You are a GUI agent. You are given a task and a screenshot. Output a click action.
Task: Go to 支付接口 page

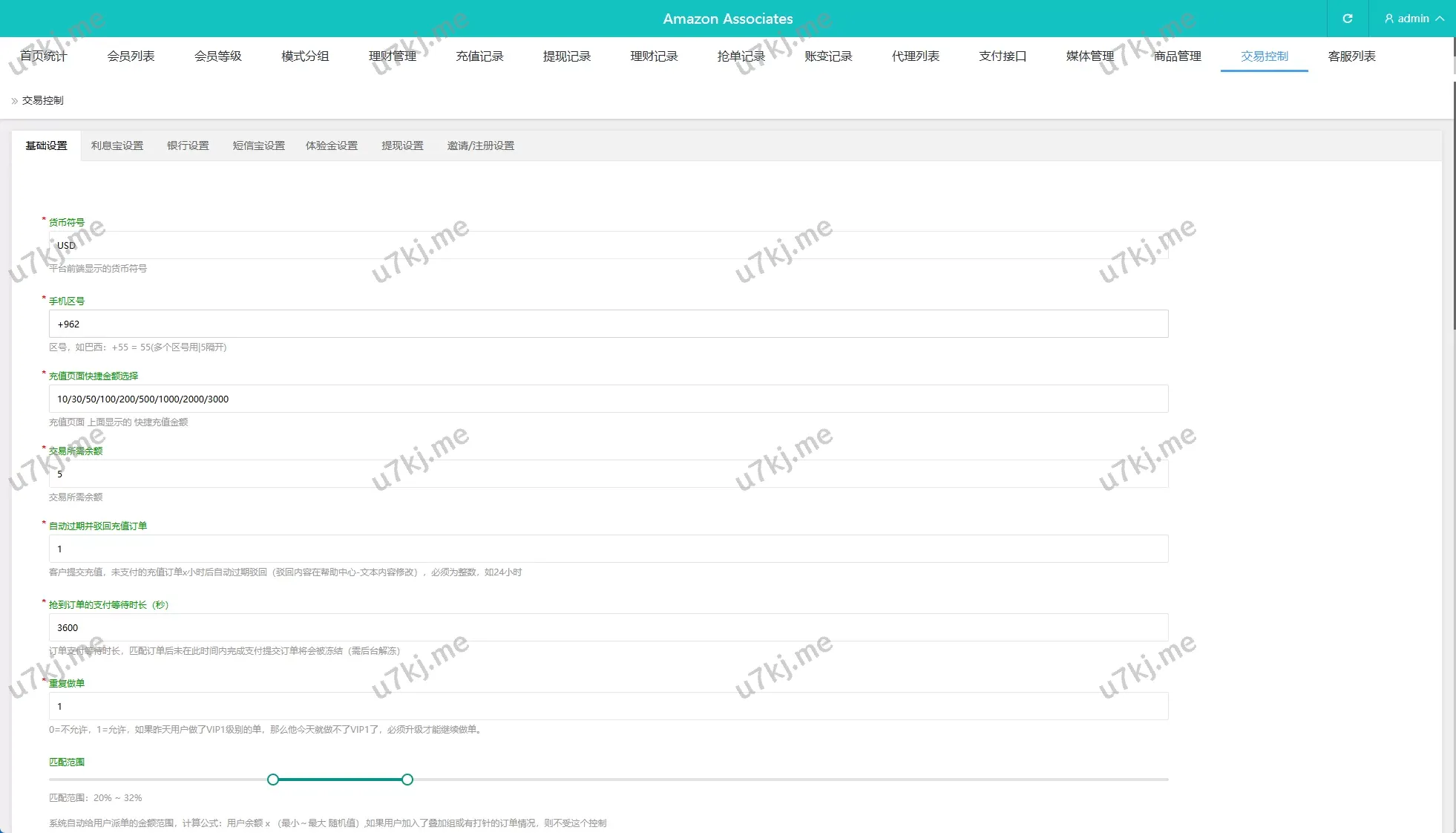[1002, 56]
